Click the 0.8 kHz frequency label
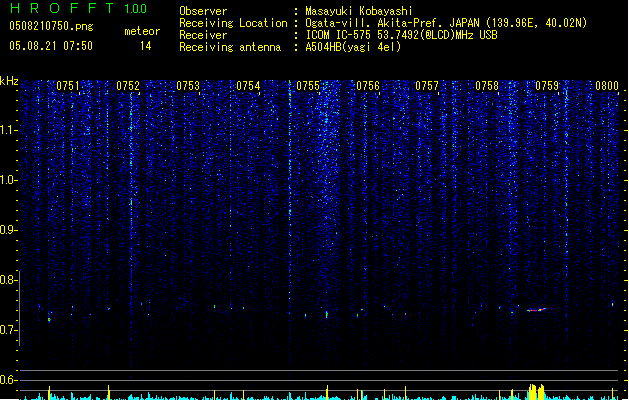Screen dimensions: 629x400 [8, 280]
